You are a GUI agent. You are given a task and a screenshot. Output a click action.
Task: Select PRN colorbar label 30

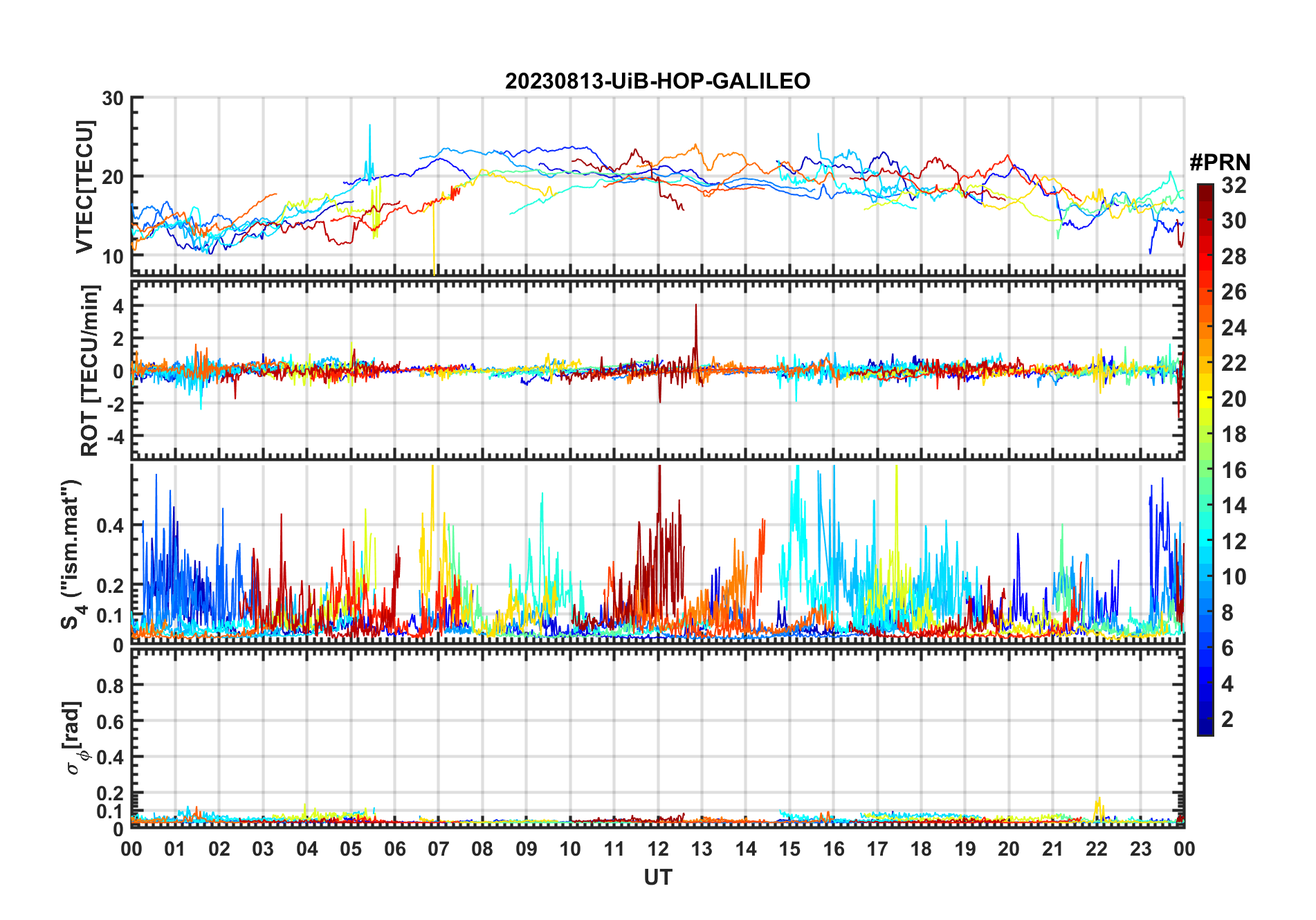(1234, 221)
